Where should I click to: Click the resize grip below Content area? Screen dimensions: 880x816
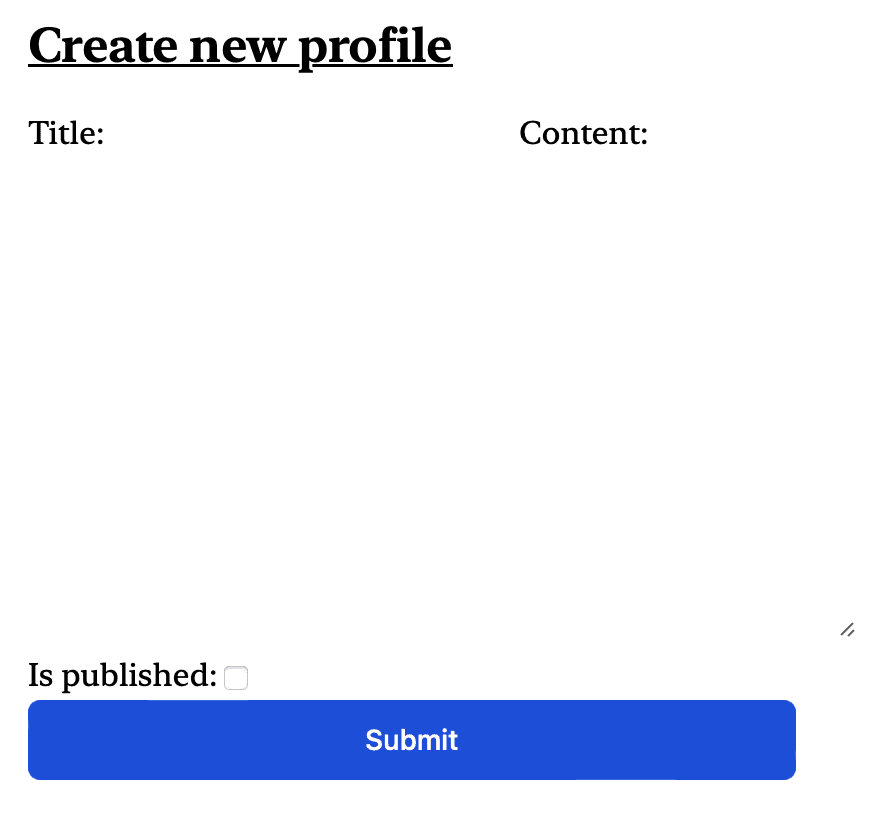[847, 630]
